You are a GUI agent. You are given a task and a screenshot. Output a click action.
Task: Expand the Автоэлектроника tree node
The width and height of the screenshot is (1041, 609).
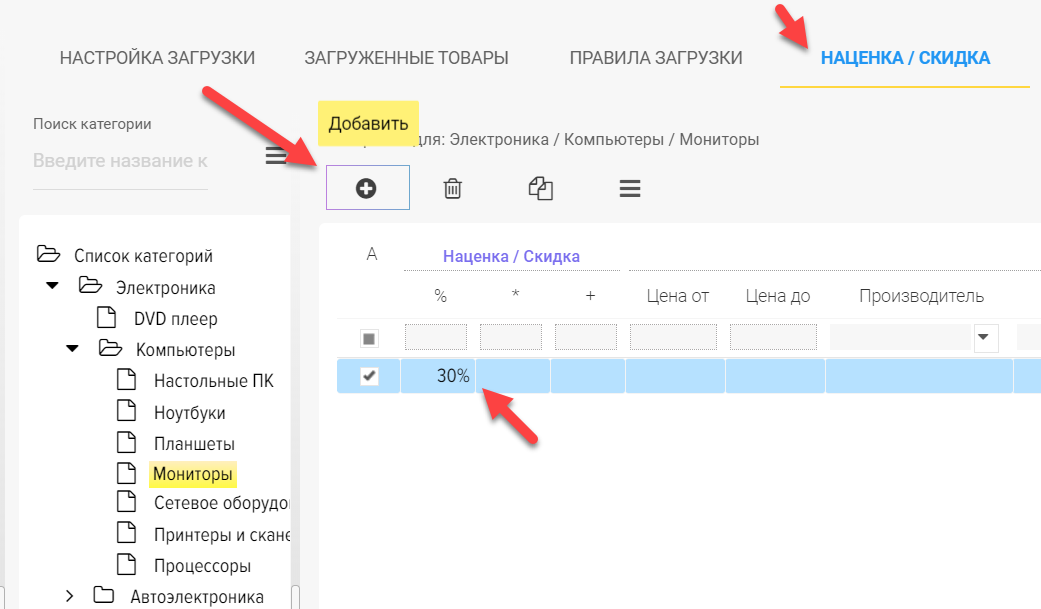[70, 596]
